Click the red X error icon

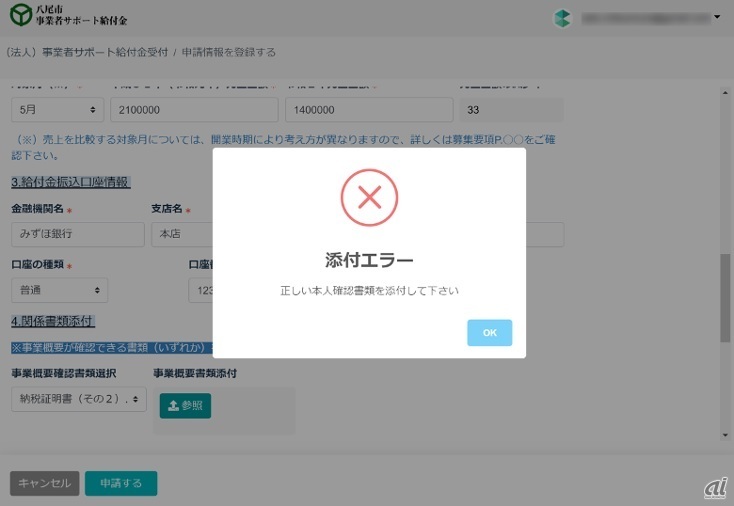pos(369,197)
